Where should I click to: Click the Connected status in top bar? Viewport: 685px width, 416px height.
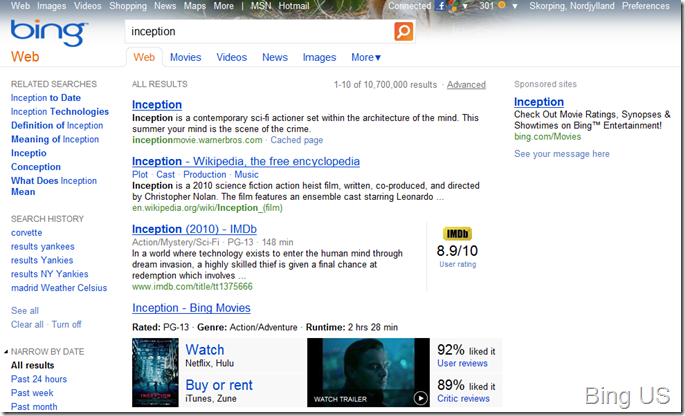click(410, 6)
